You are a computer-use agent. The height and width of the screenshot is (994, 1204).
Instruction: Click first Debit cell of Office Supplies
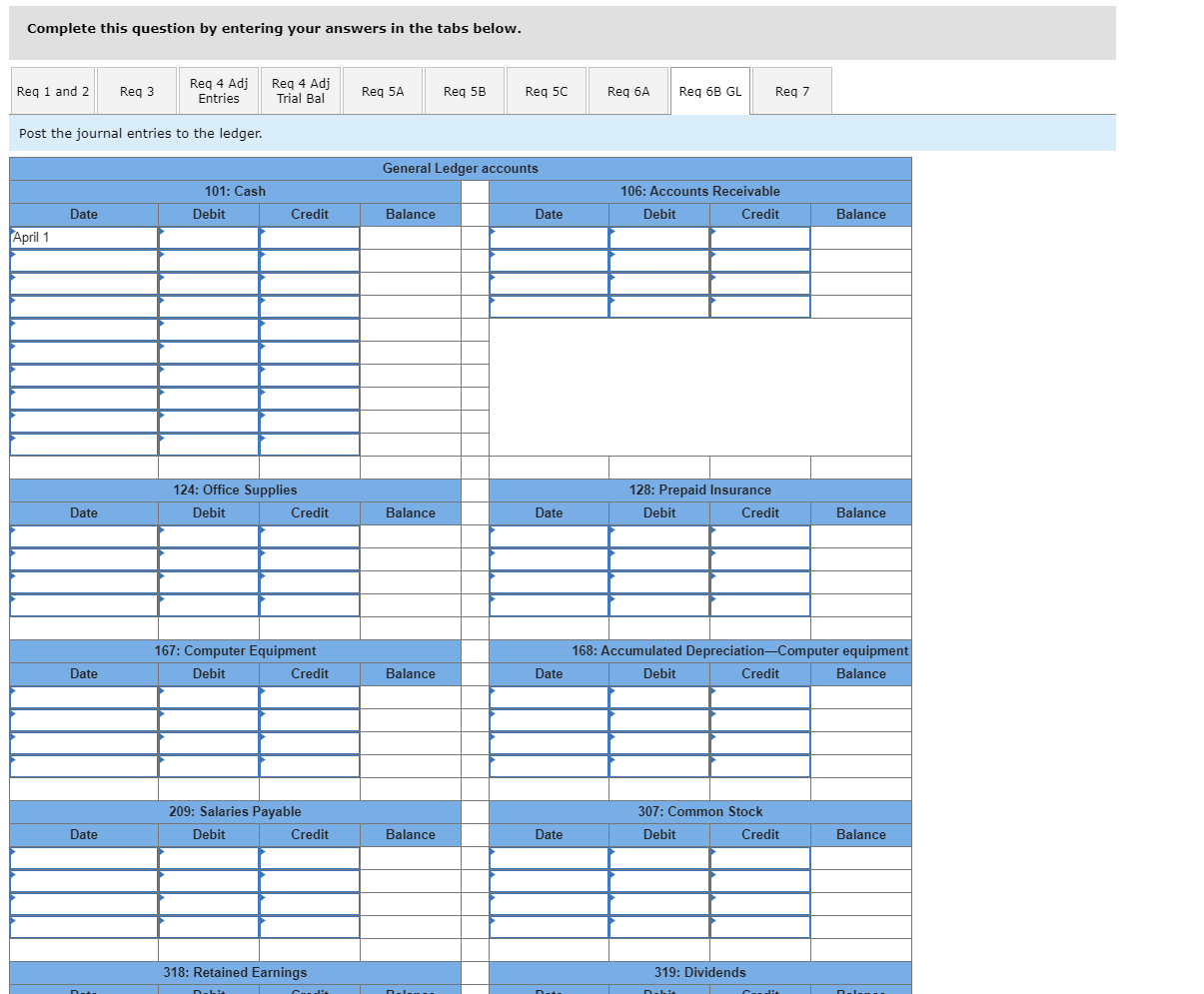tap(209, 536)
